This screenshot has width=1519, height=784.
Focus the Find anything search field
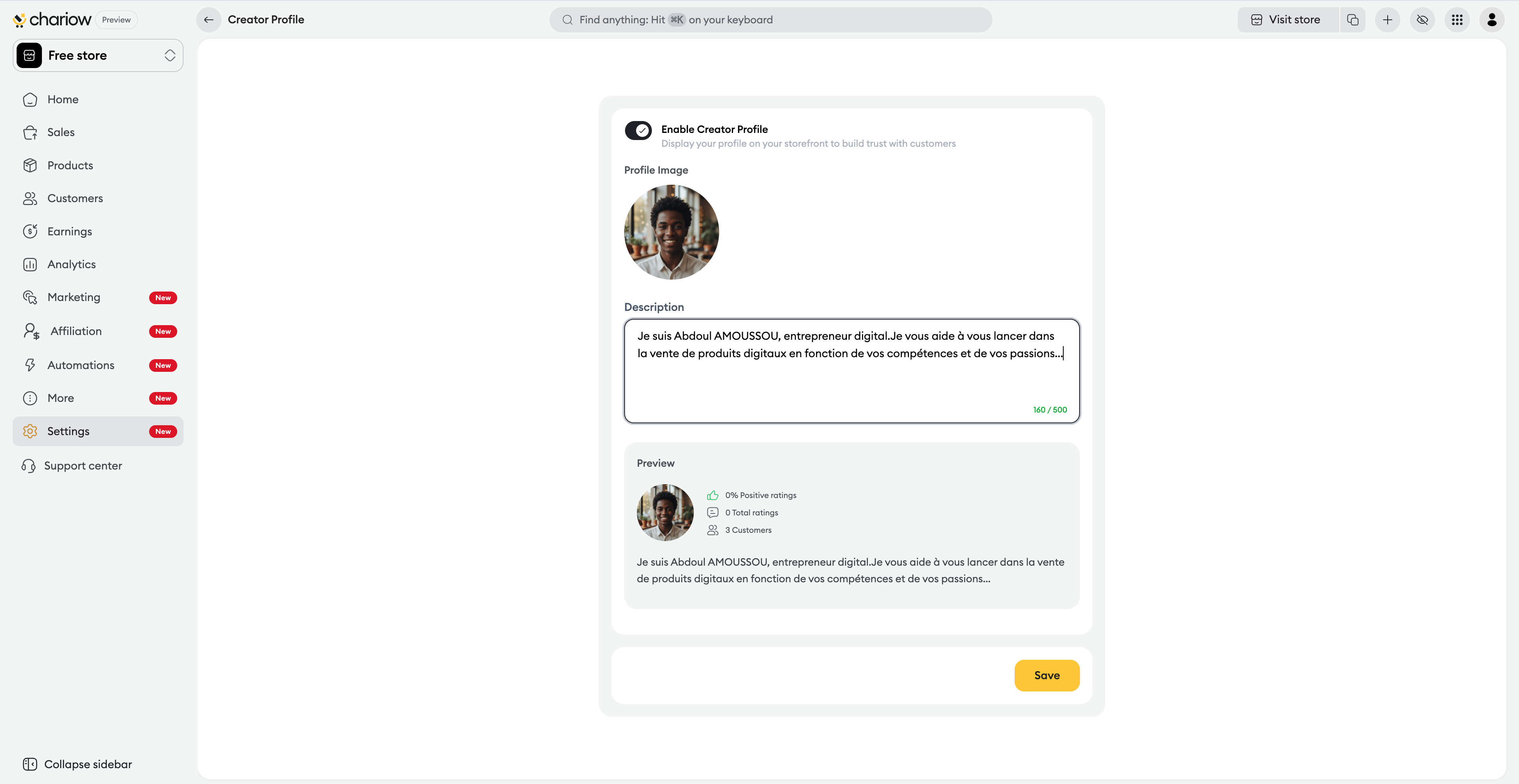click(770, 19)
